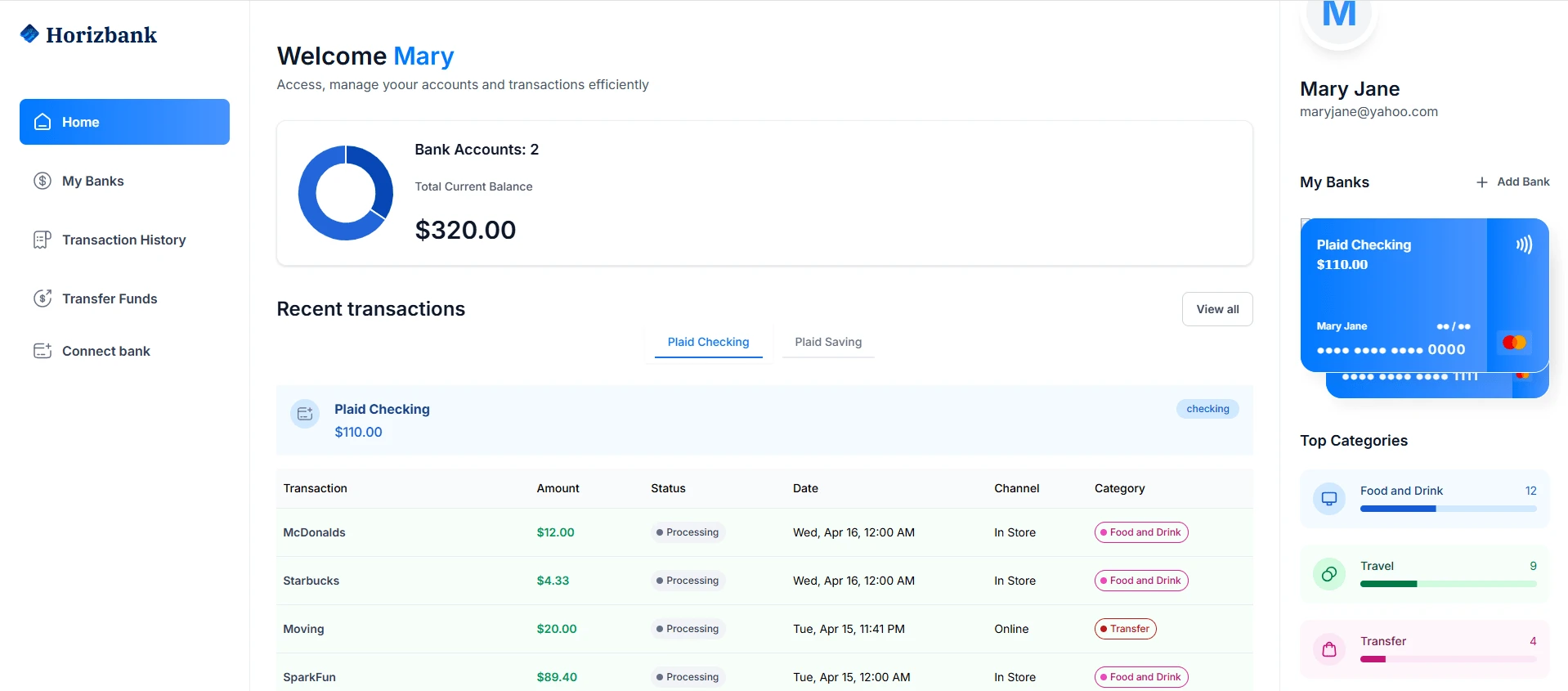The width and height of the screenshot is (1568, 691).
Task: Click the Connect bank card icon
Action: click(43, 351)
